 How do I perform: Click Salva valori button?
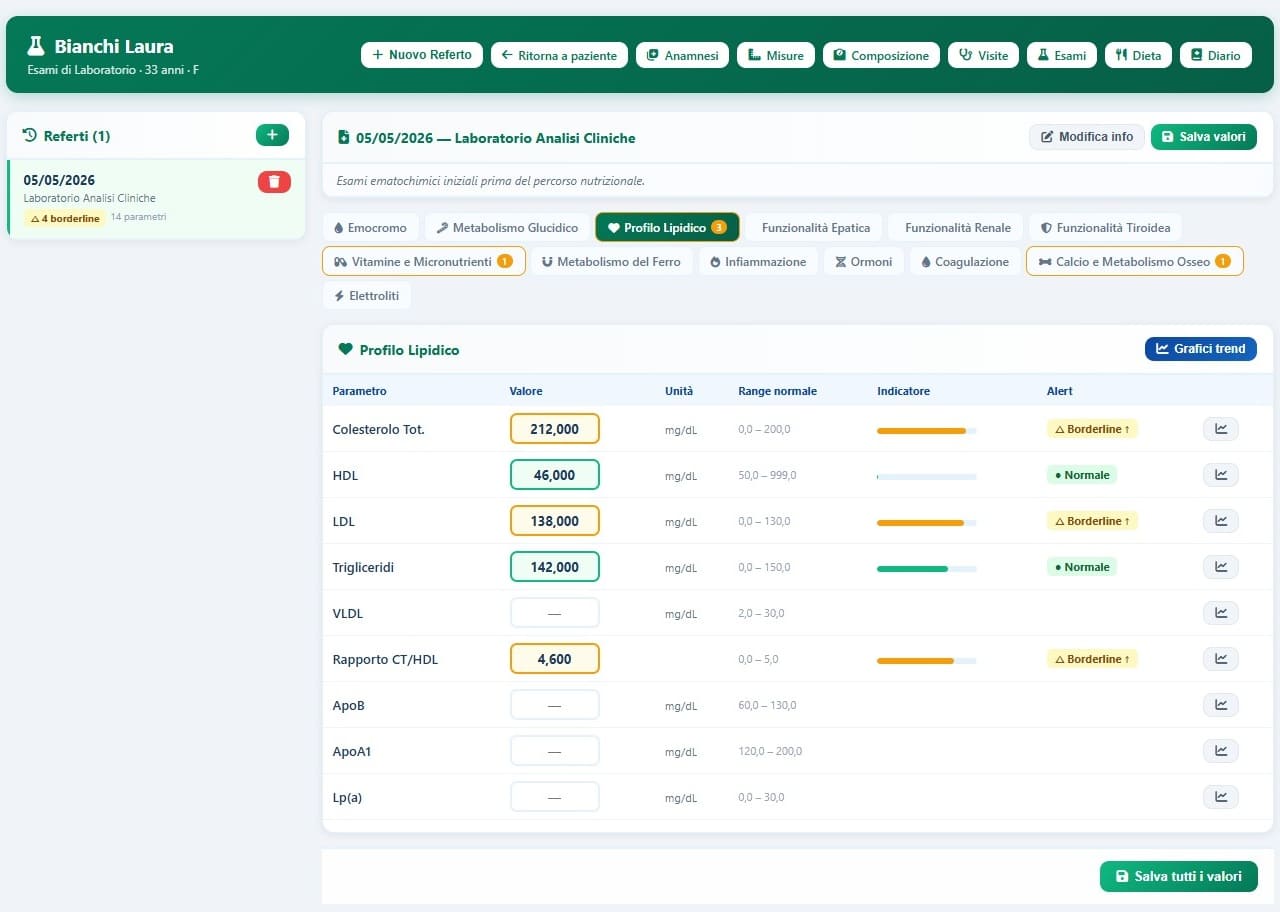(1204, 137)
